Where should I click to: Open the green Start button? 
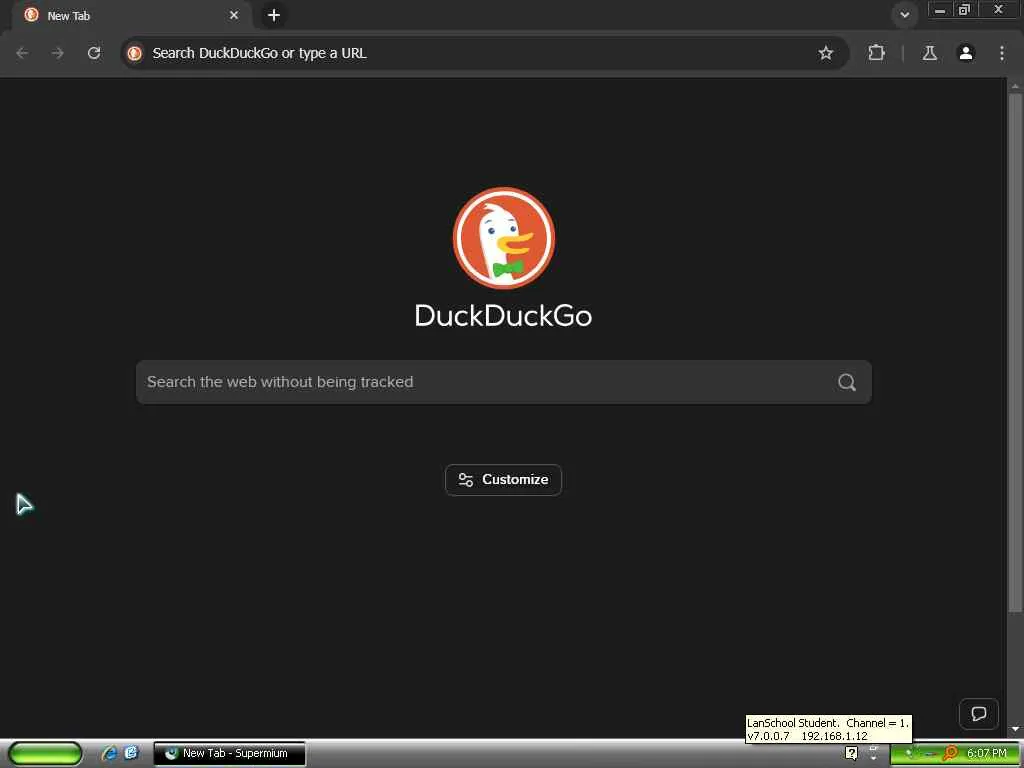tap(45, 754)
